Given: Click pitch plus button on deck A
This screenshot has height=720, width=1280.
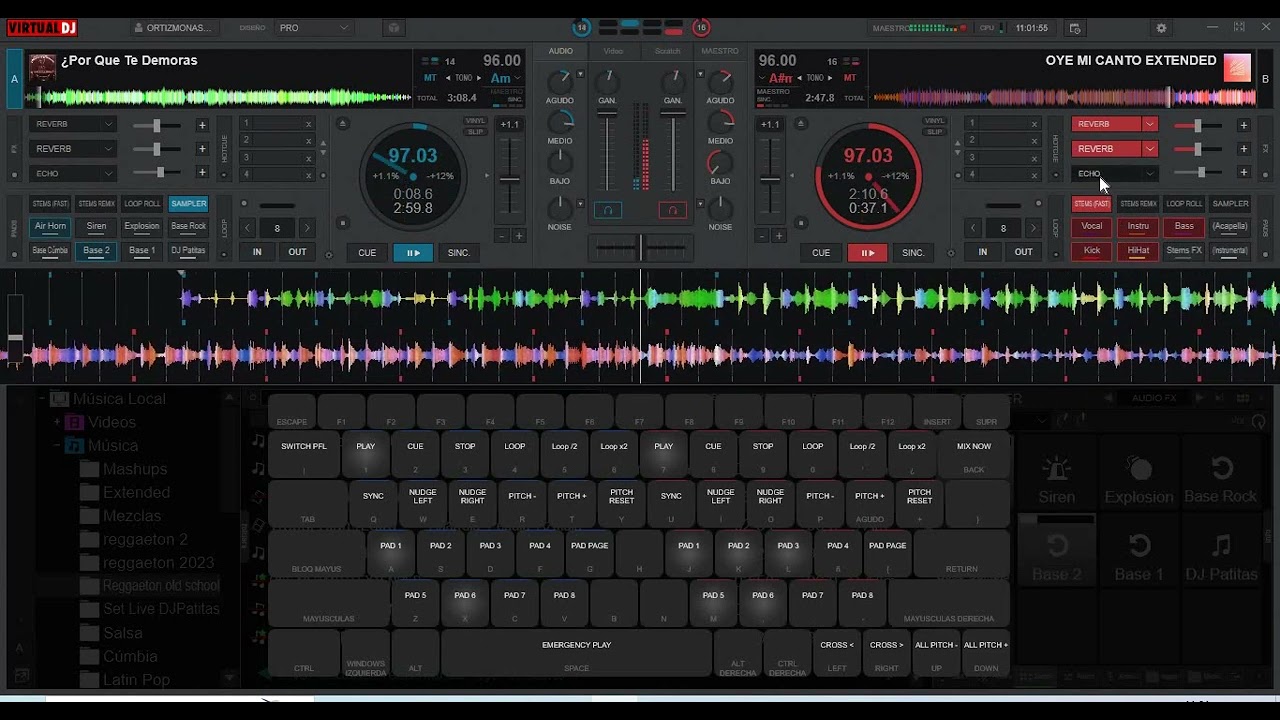Looking at the screenshot, I should pos(519,236).
